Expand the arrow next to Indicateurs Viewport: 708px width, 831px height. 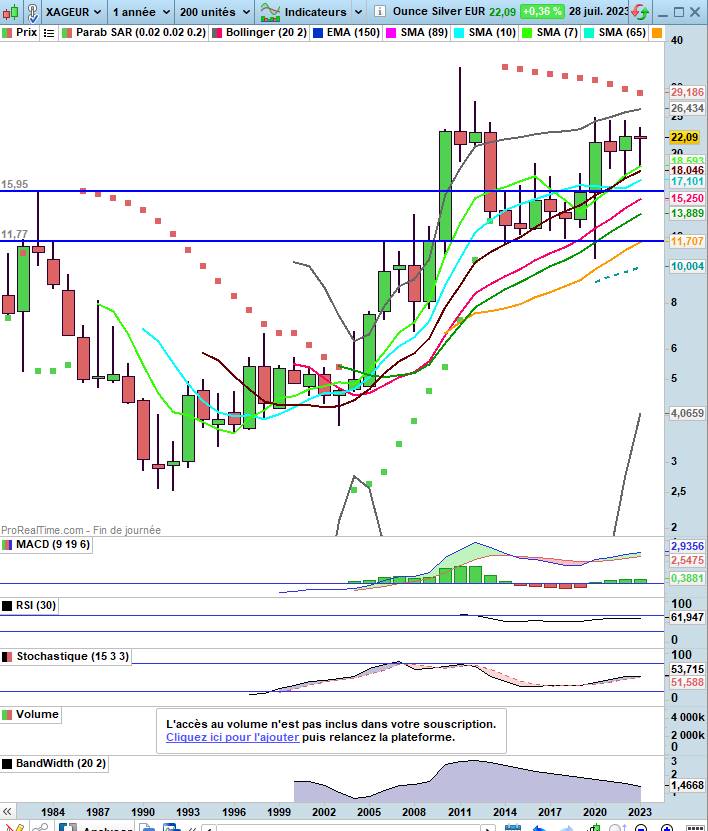coord(358,12)
